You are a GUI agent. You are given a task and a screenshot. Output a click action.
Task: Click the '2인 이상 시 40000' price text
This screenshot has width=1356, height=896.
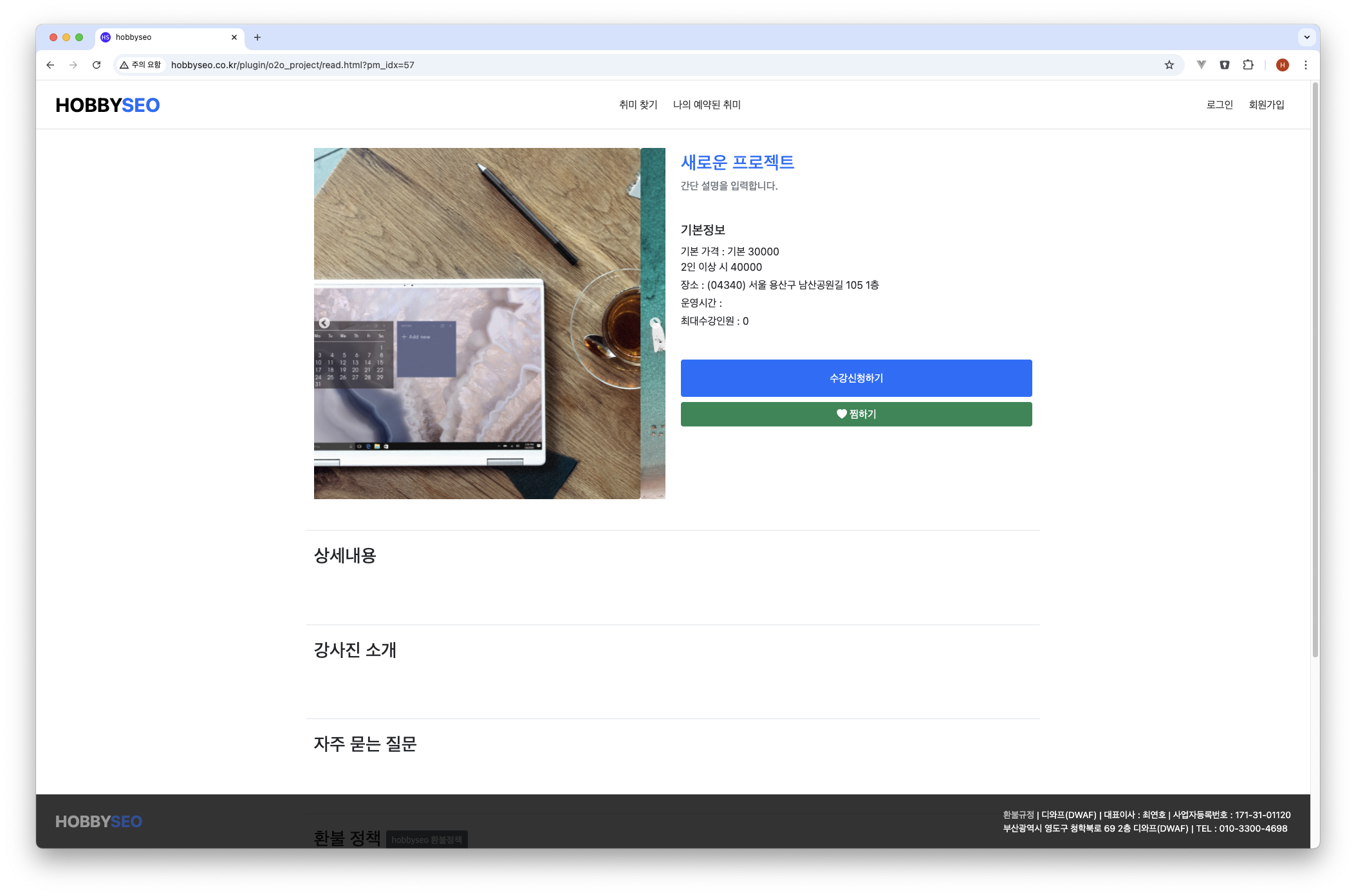point(721,267)
